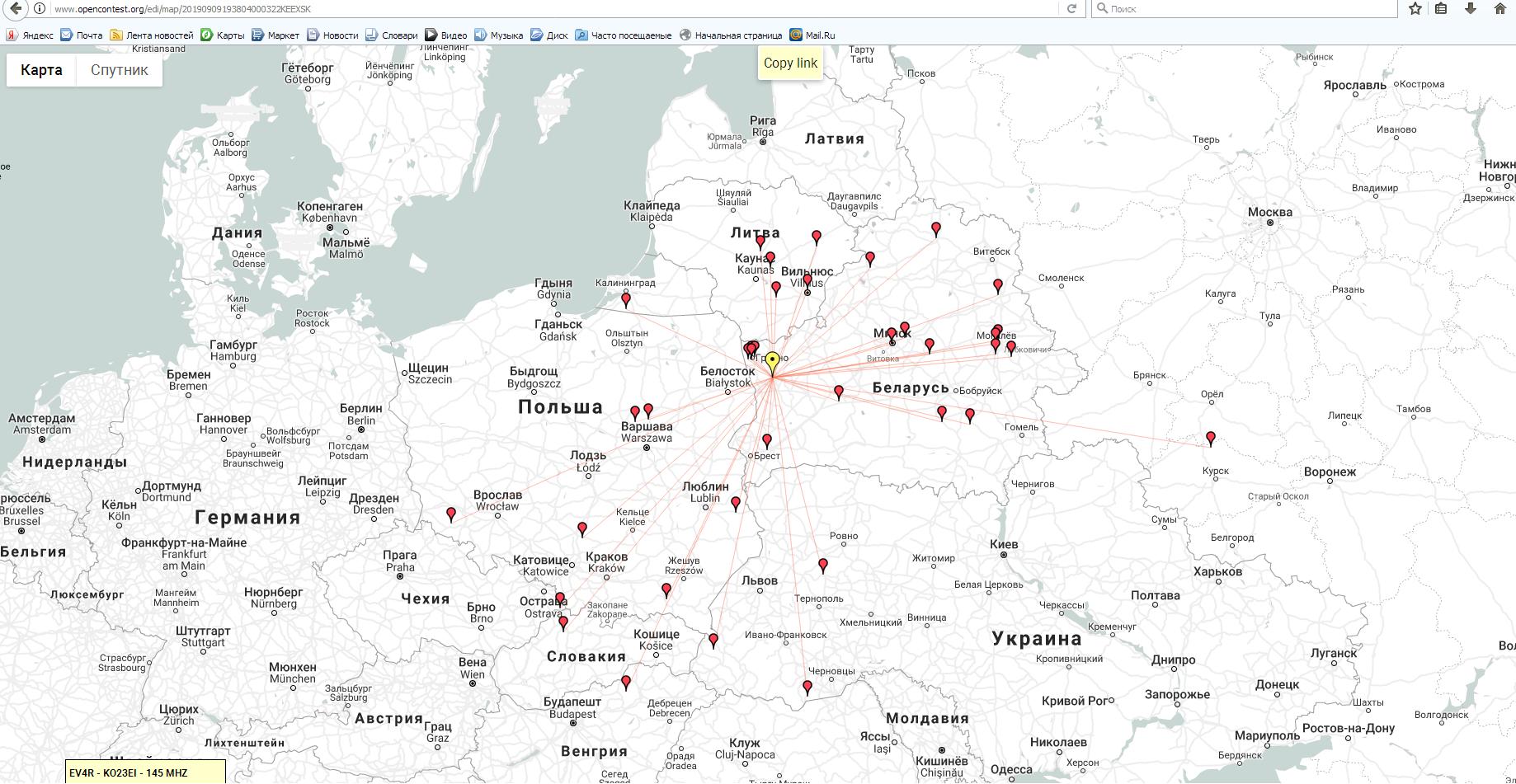This screenshot has width=1516, height=784.
Task: Click the Латвия country label
Action: click(835, 138)
